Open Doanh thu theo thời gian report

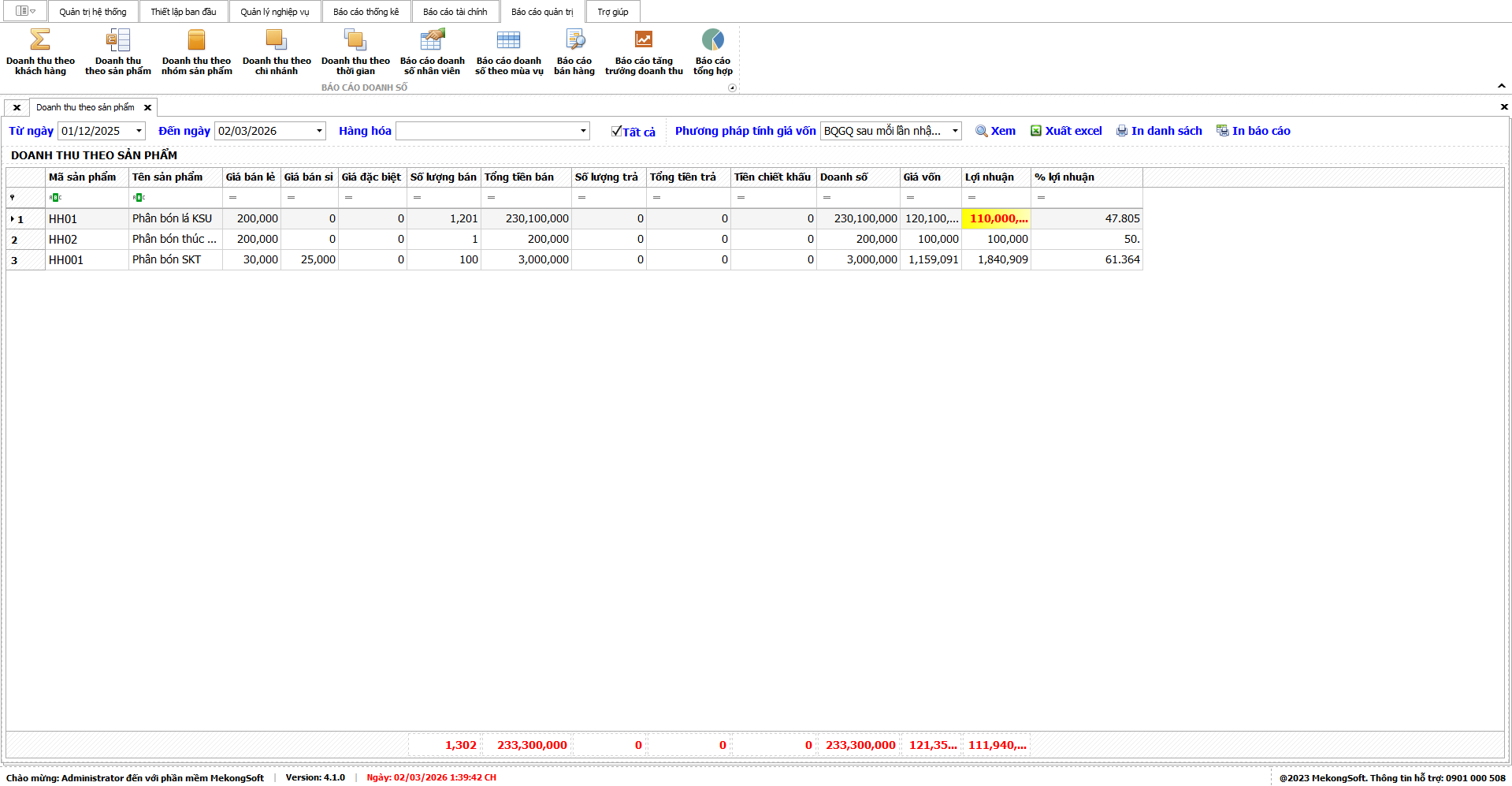point(355,52)
